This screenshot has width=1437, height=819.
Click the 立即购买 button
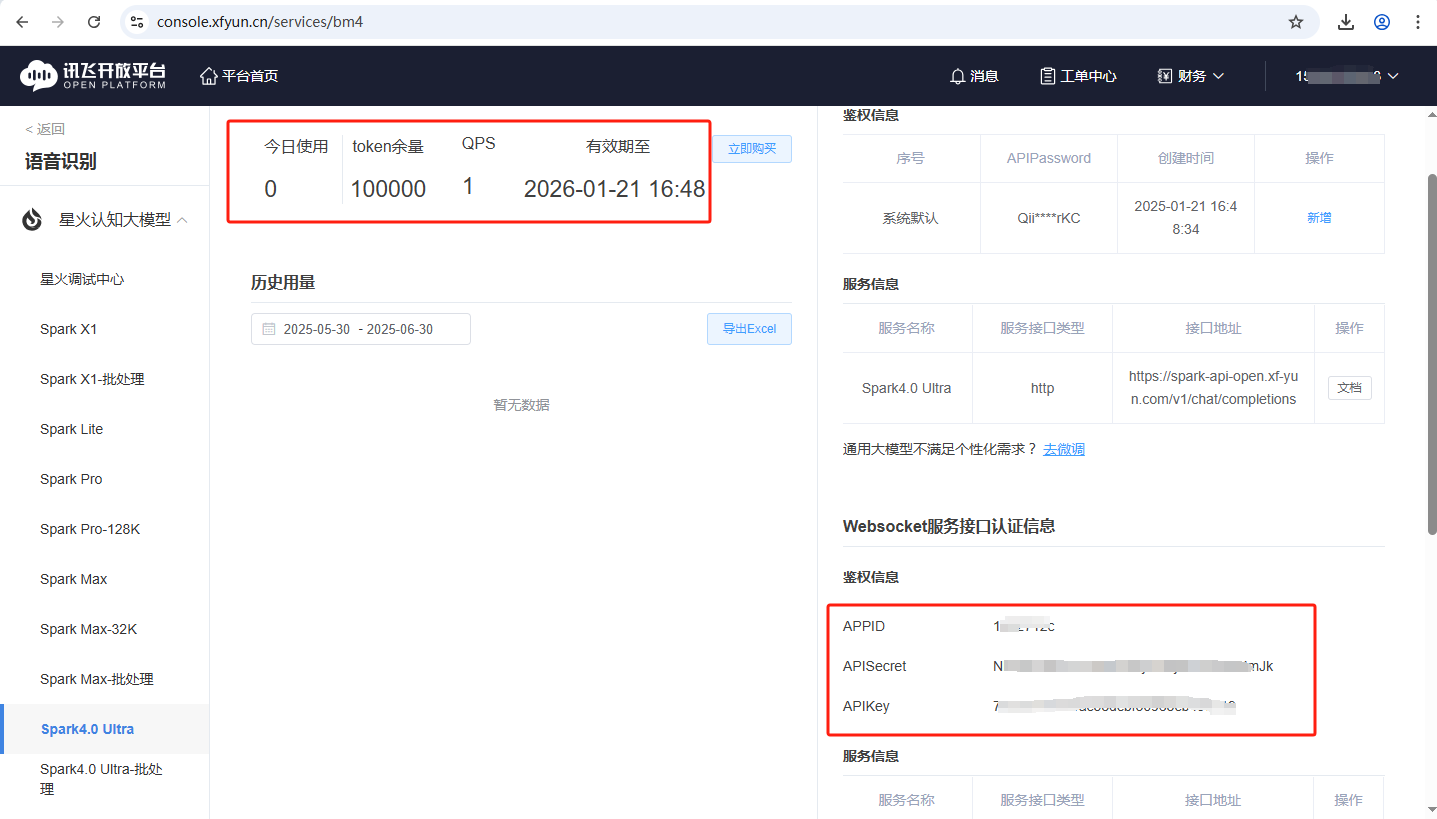(752, 148)
